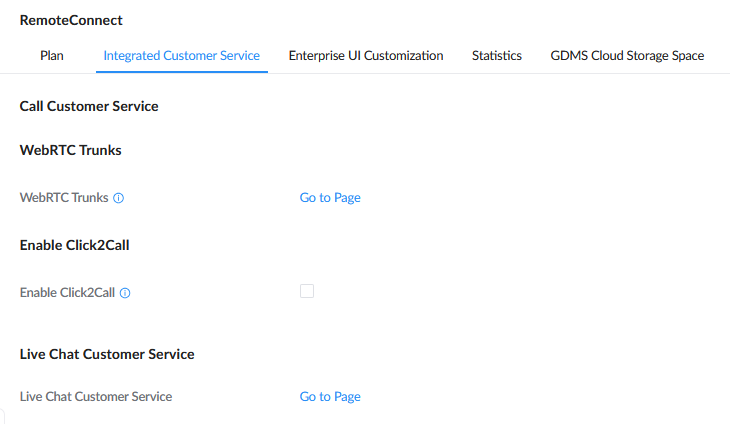Switch to Enterprise UI Customization tab
This screenshot has height=424, width=730.
pos(366,56)
